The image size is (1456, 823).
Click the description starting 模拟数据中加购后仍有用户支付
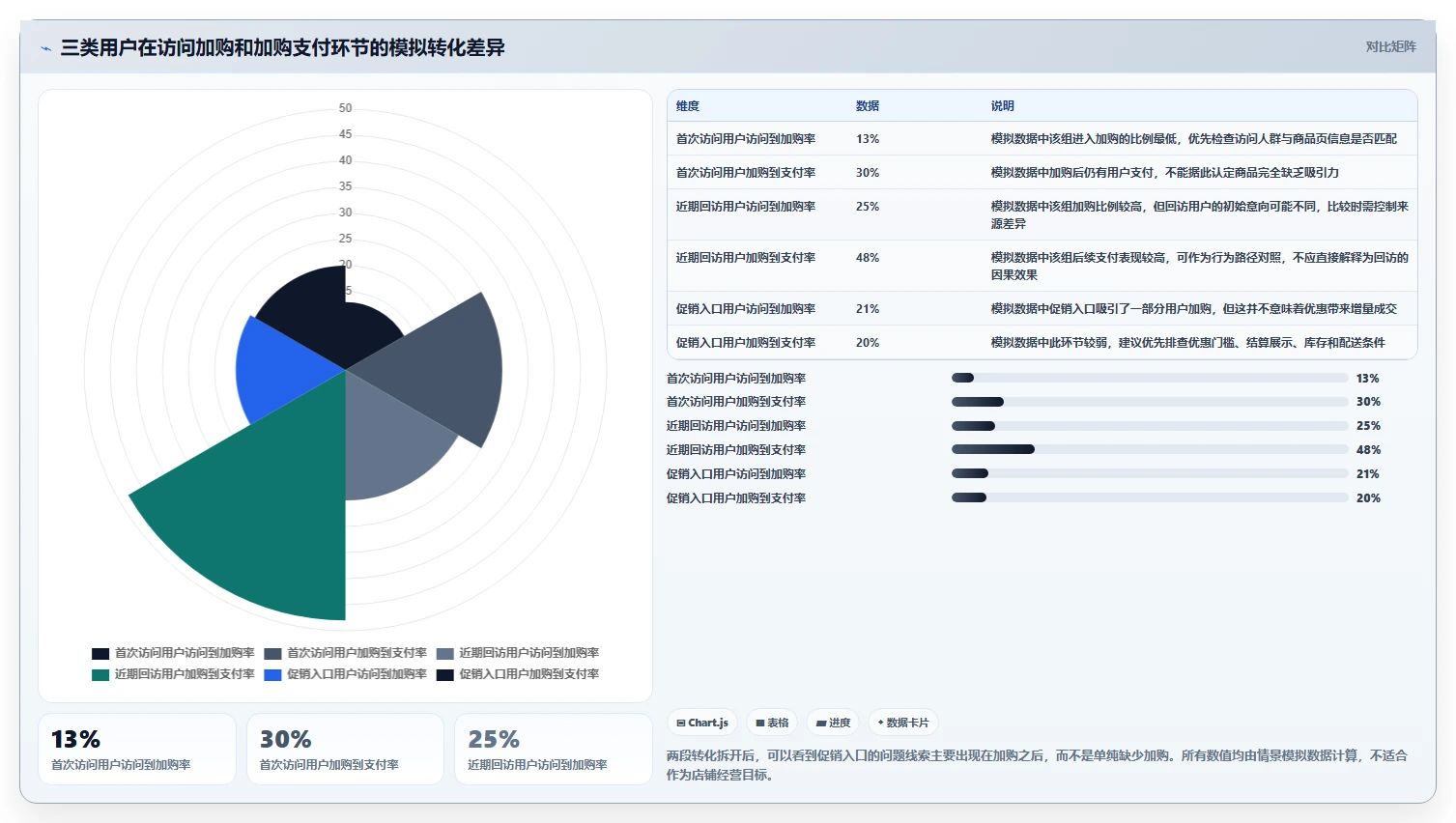click(x=1165, y=173)
